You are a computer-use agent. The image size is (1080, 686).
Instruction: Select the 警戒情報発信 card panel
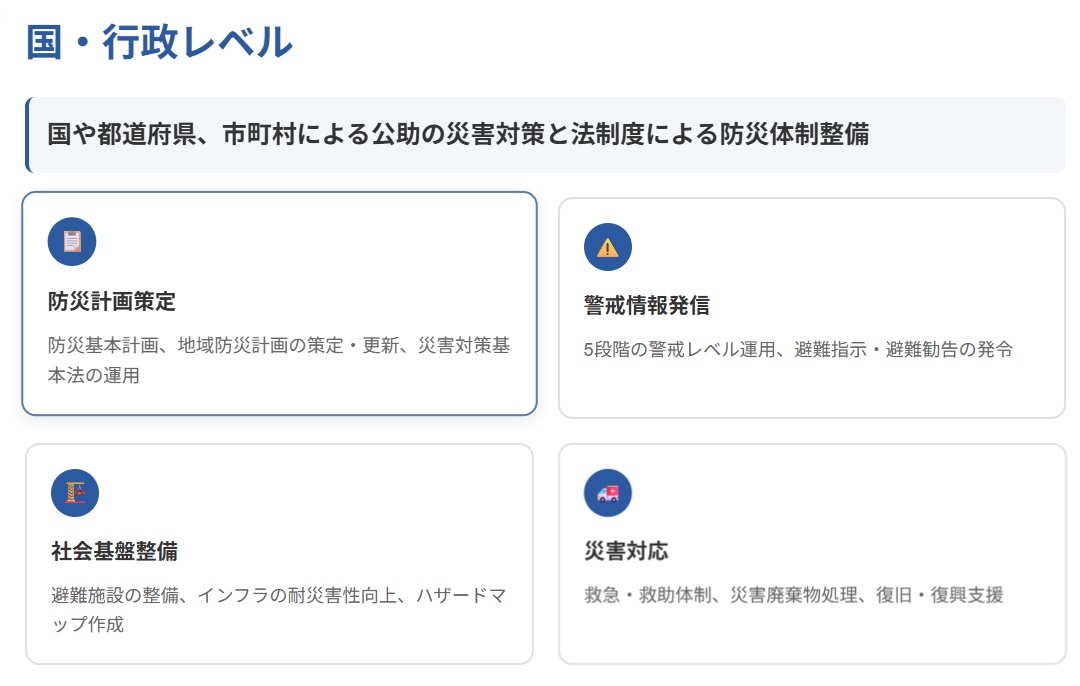[812, 305]
